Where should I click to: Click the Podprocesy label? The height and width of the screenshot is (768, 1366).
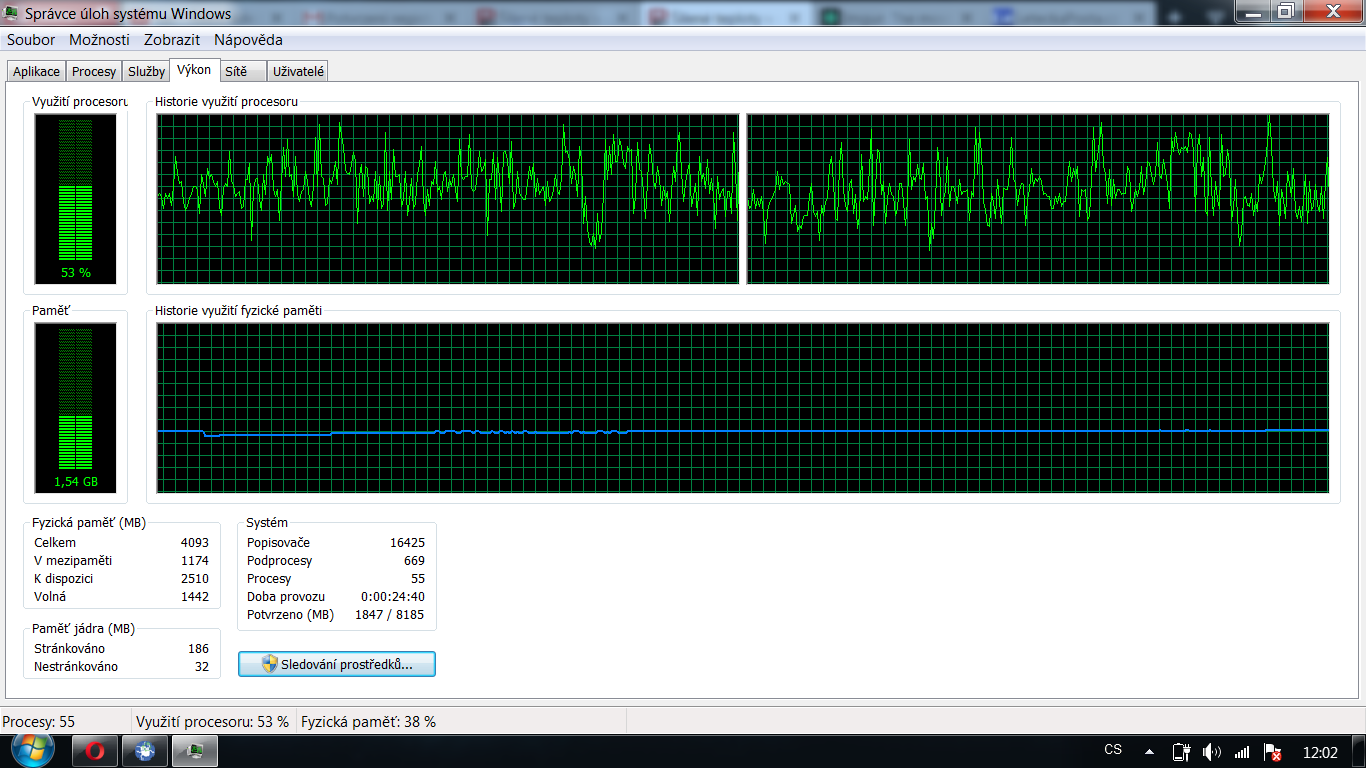pyautogui.click(x=280, y=561)
